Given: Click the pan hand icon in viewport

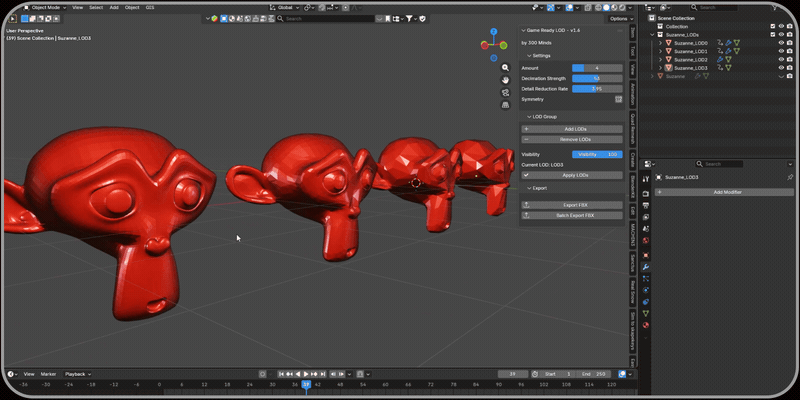Looking at the screenshot, I should pos(505,80).
